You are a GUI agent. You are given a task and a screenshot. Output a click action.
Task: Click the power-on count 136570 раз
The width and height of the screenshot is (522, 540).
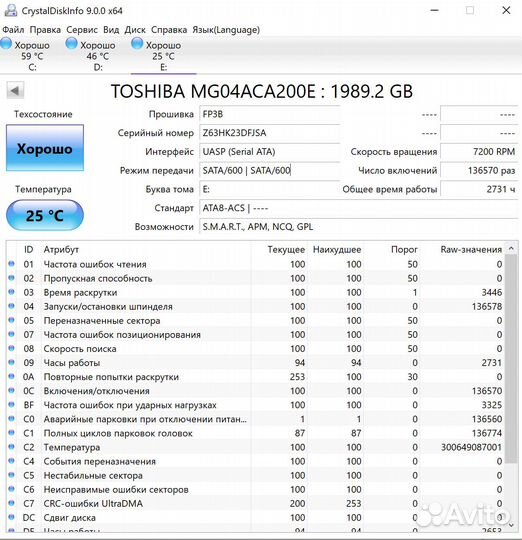pos(479,170)
